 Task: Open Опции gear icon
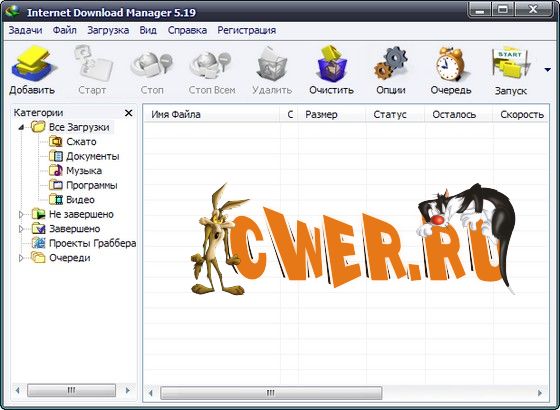(x=391, y=64)
